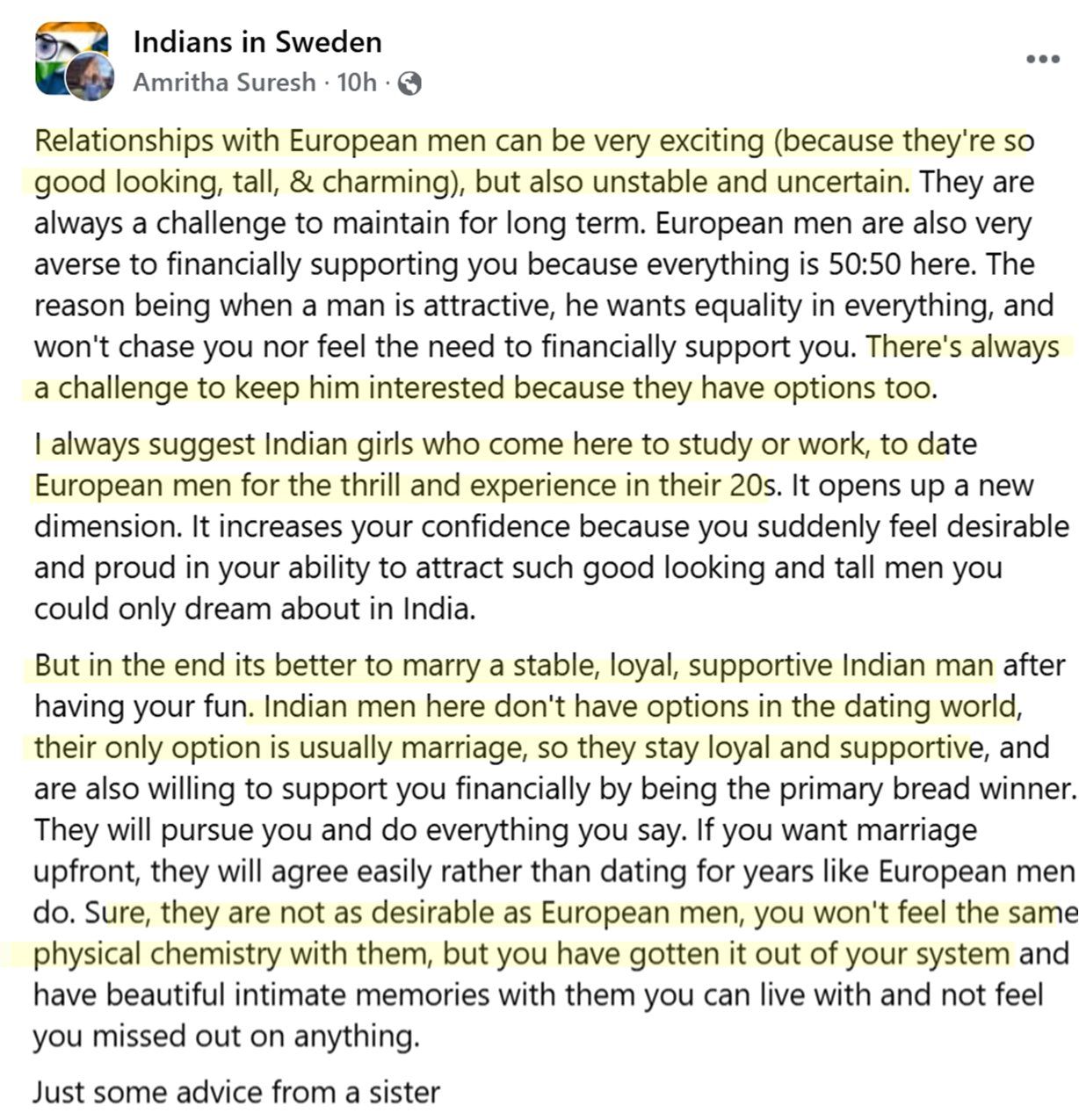The image size is (1079, 1120).
Task: Open the three-dots post options menu
Action: coord(1042,60)
